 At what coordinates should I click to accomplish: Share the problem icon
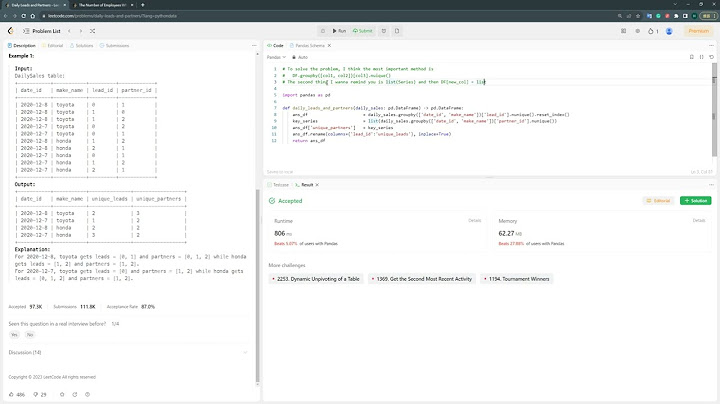tap(75, 394)
